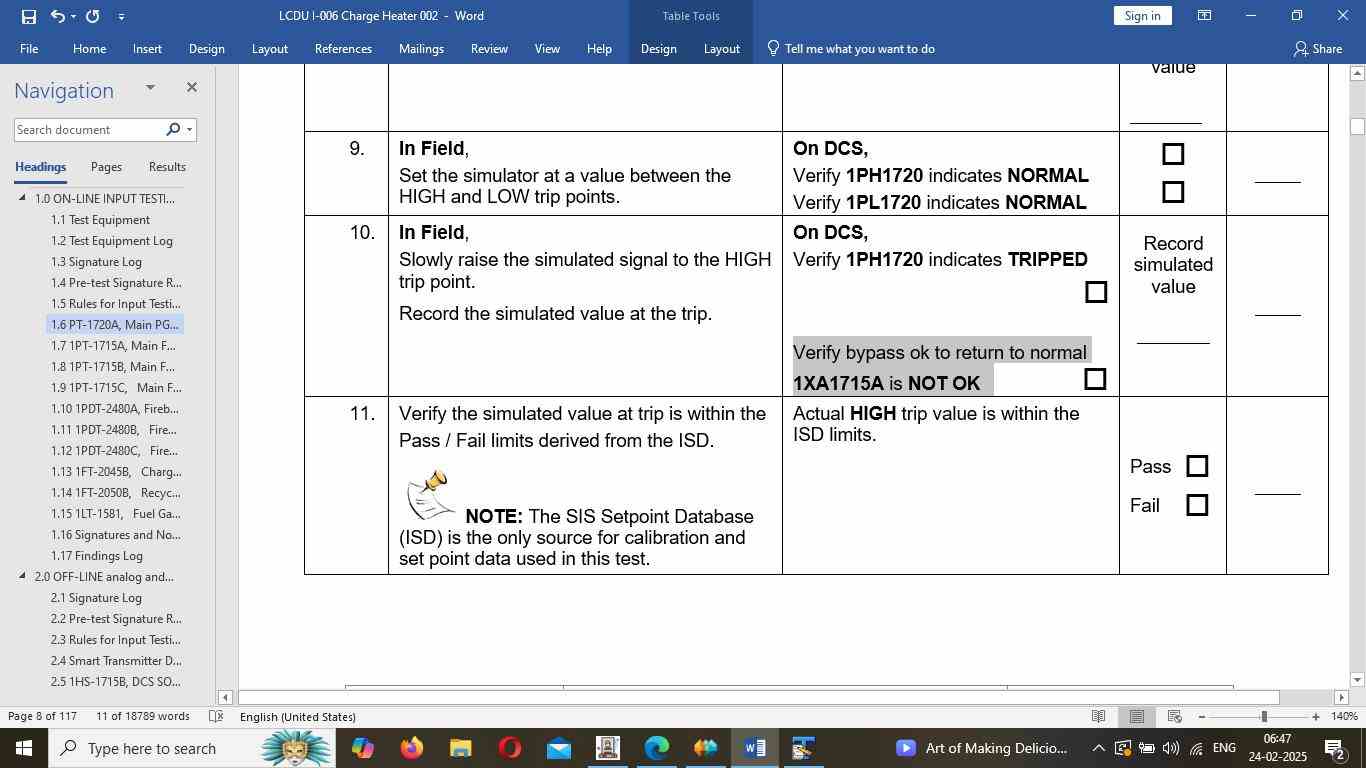The image size is (1366, 768).
Task: Click horizontal scrollbar right arrow
Action: coord(1341,697)
